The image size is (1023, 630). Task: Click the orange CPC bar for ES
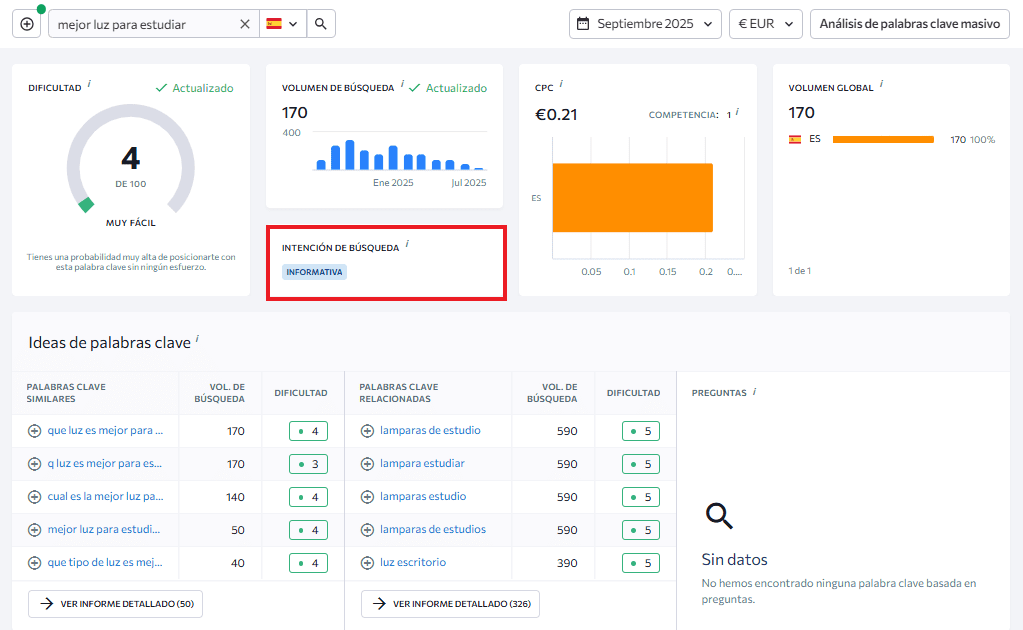click(x=632, y=198)
